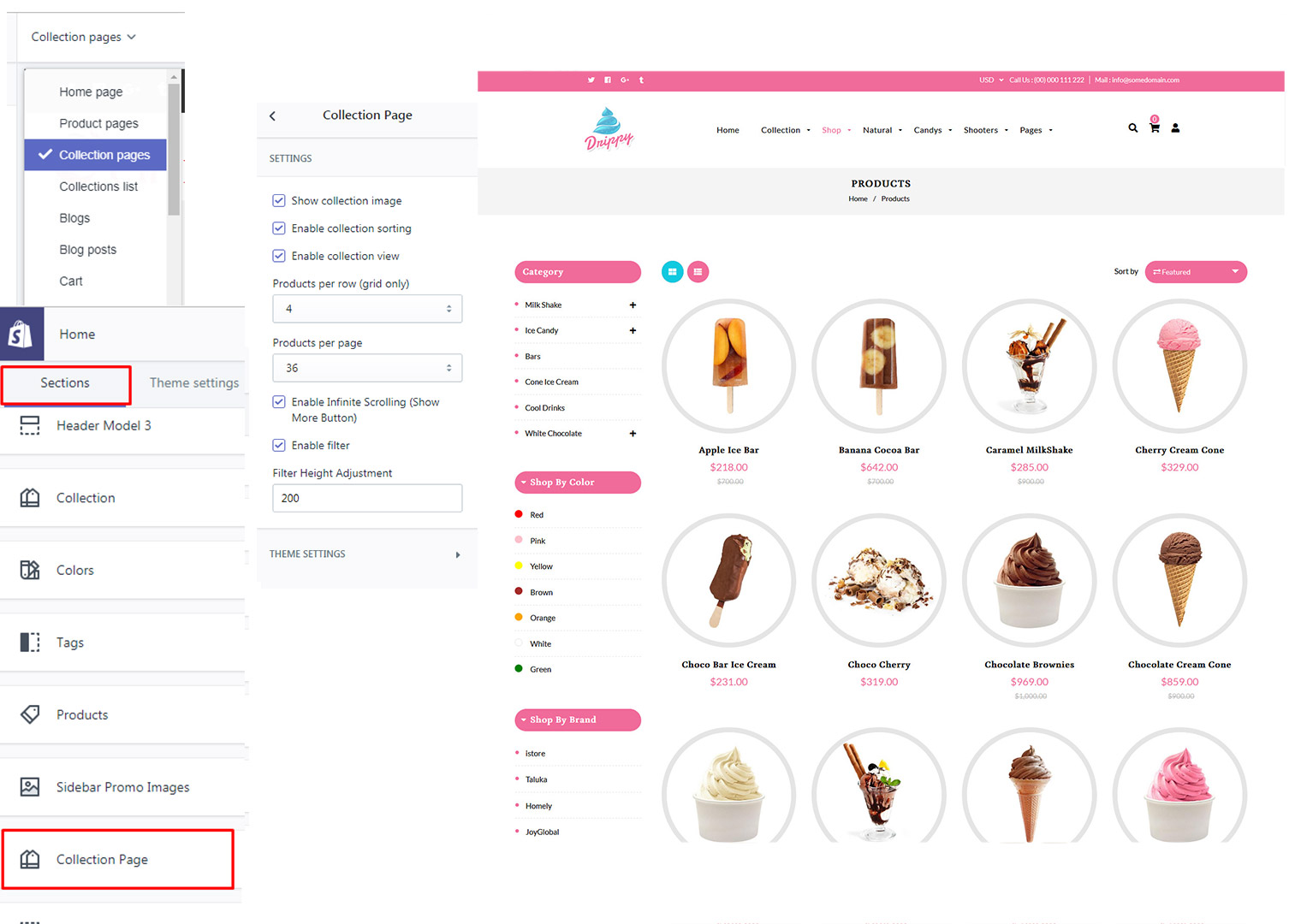Uncheck Show collection image
This screenshot has height=924, width=1295.
[278, 200]
